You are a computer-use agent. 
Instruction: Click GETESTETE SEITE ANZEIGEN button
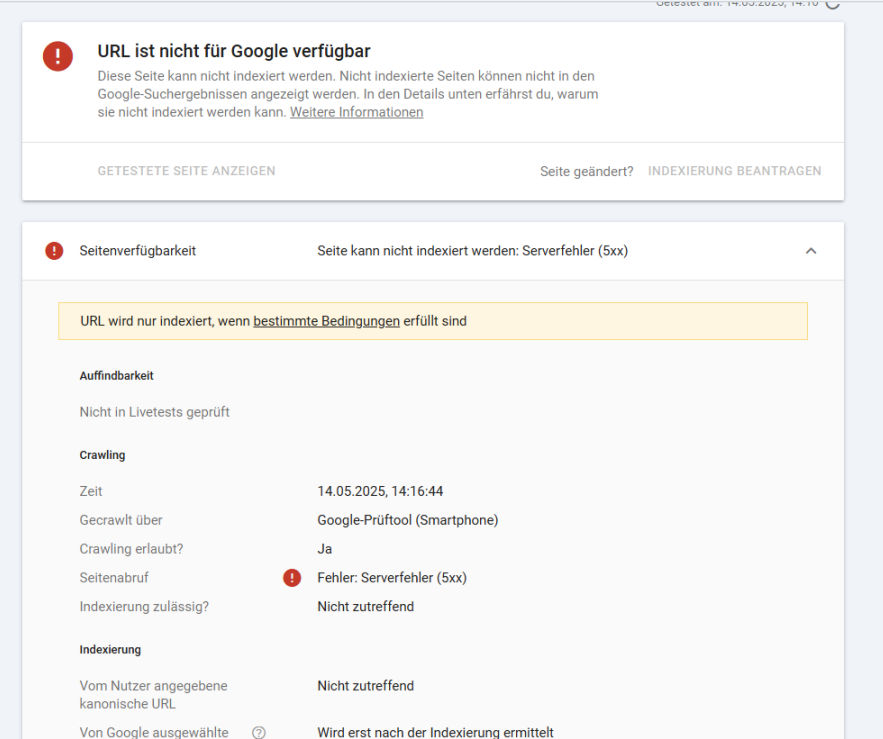tap(186, 171)
